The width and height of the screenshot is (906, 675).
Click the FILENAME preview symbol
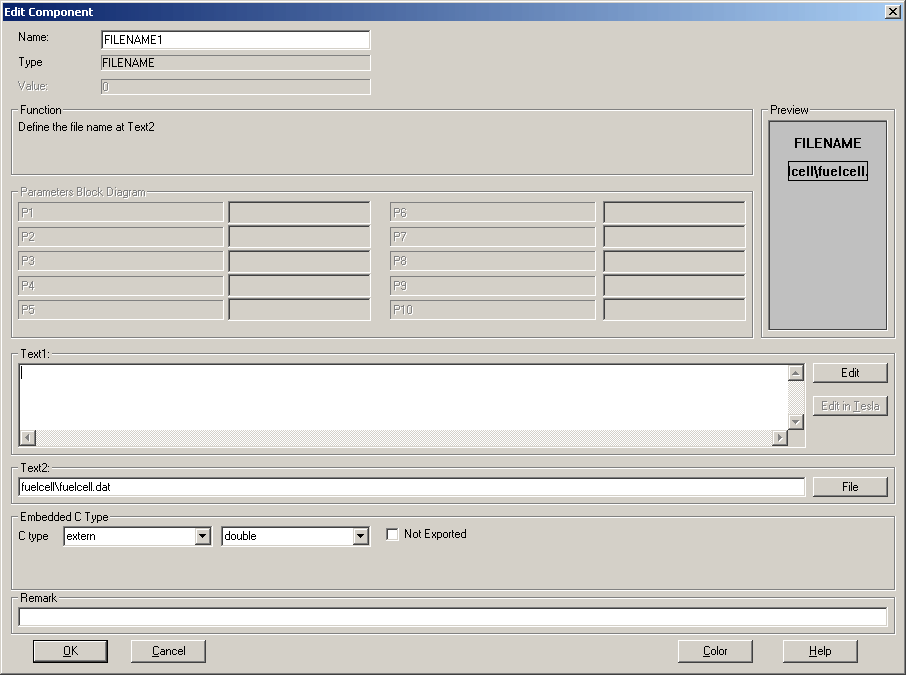coord(827,143)
